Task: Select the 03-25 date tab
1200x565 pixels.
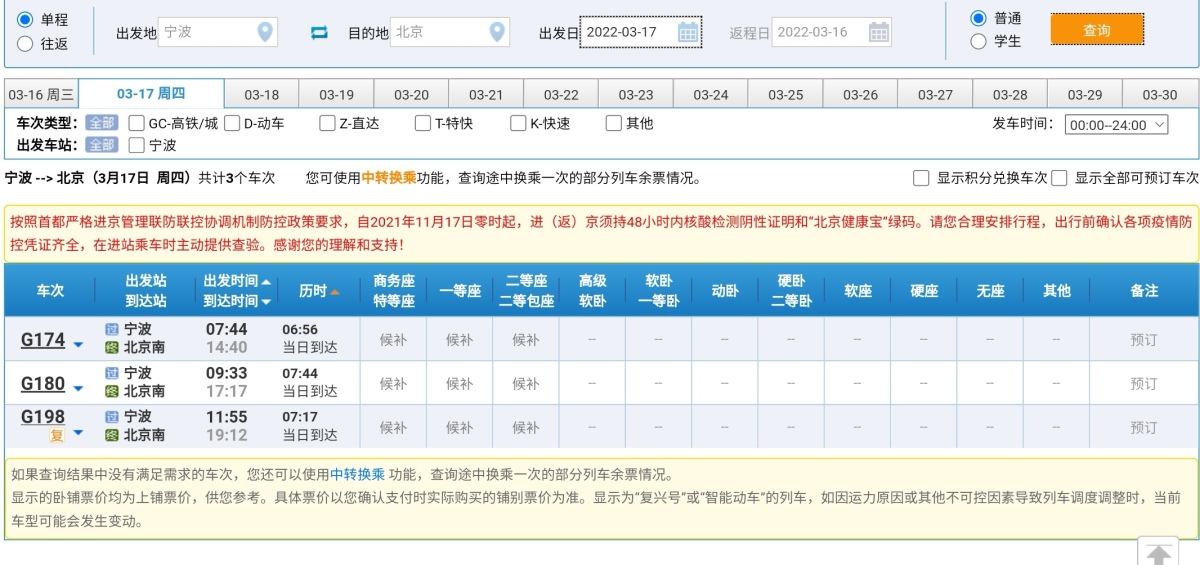Action: pos(785,95)
